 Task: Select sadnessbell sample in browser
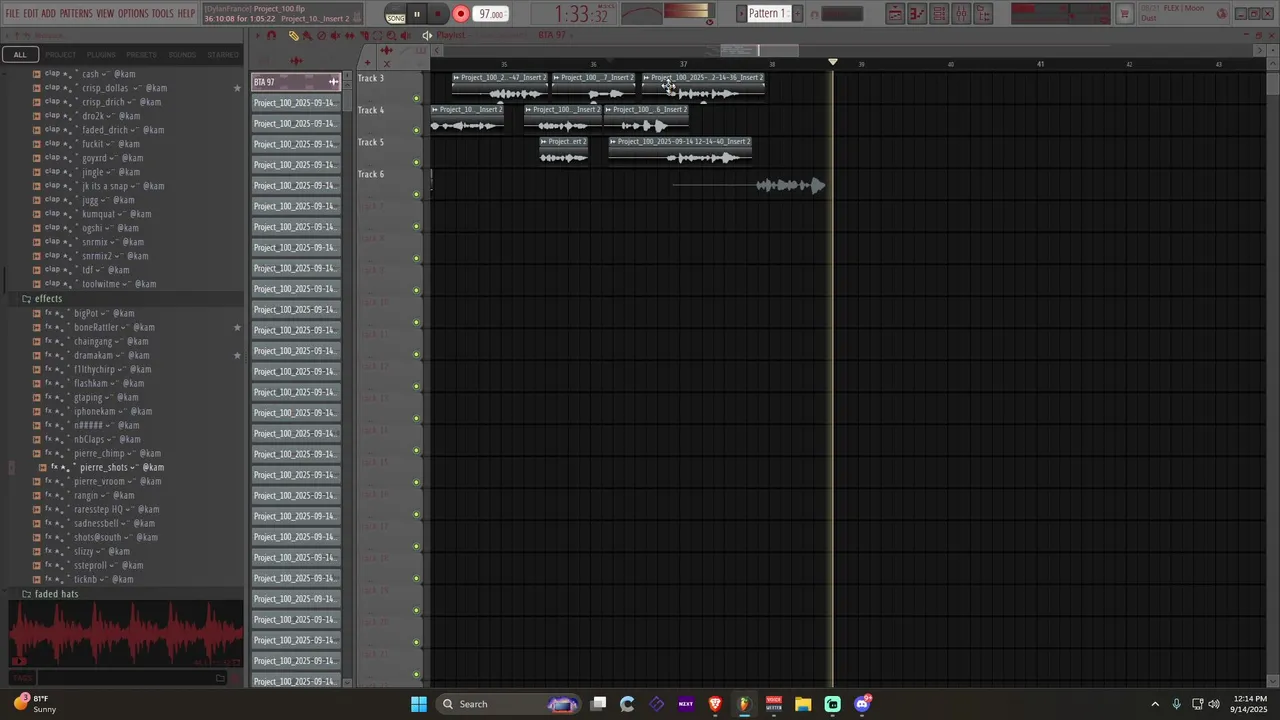[x=114, y=523]
